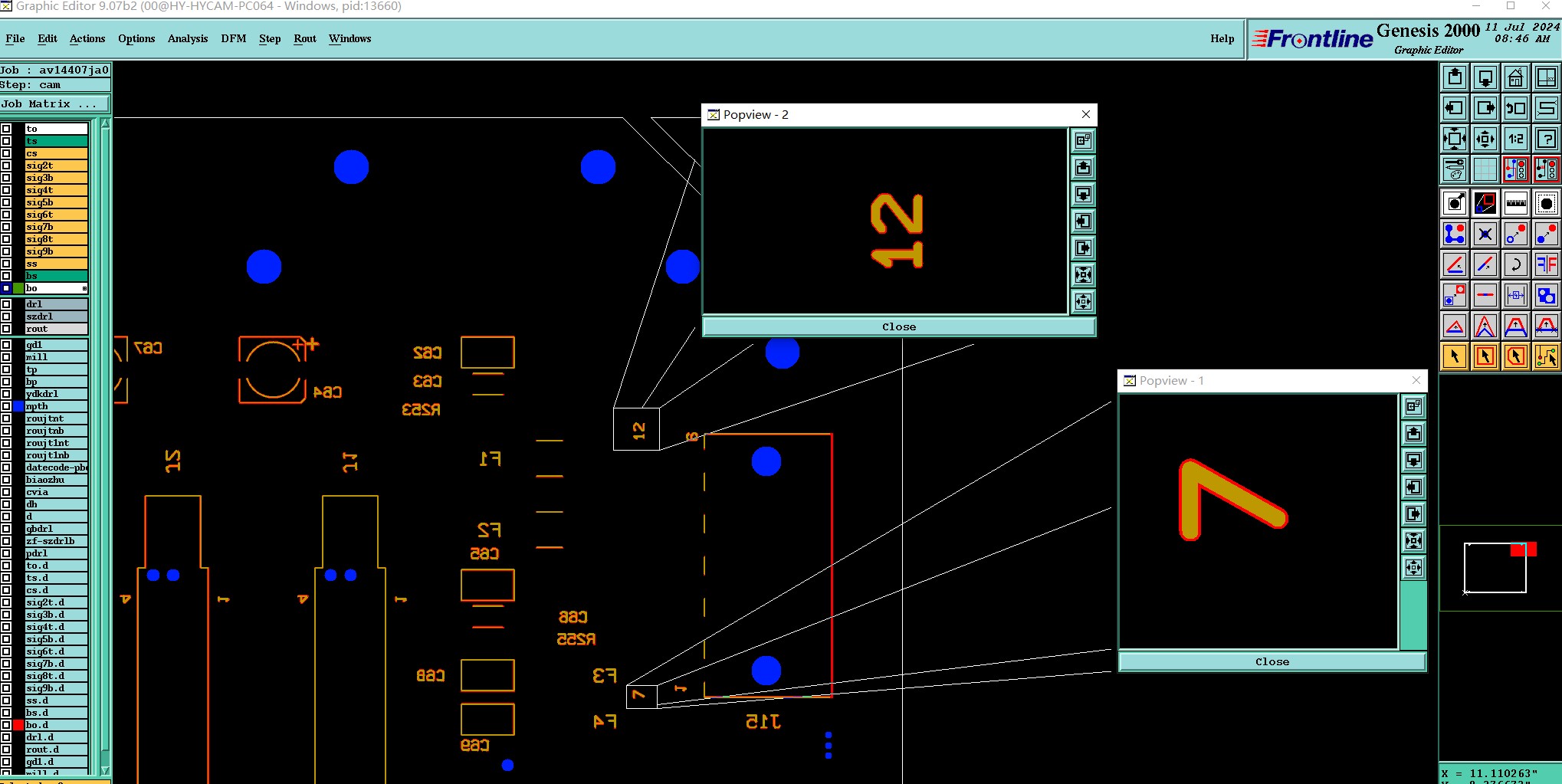Toggle checkbox for the 'mpth' layer
Viewport: 1562px width, 784px height.
pos(6,406)
